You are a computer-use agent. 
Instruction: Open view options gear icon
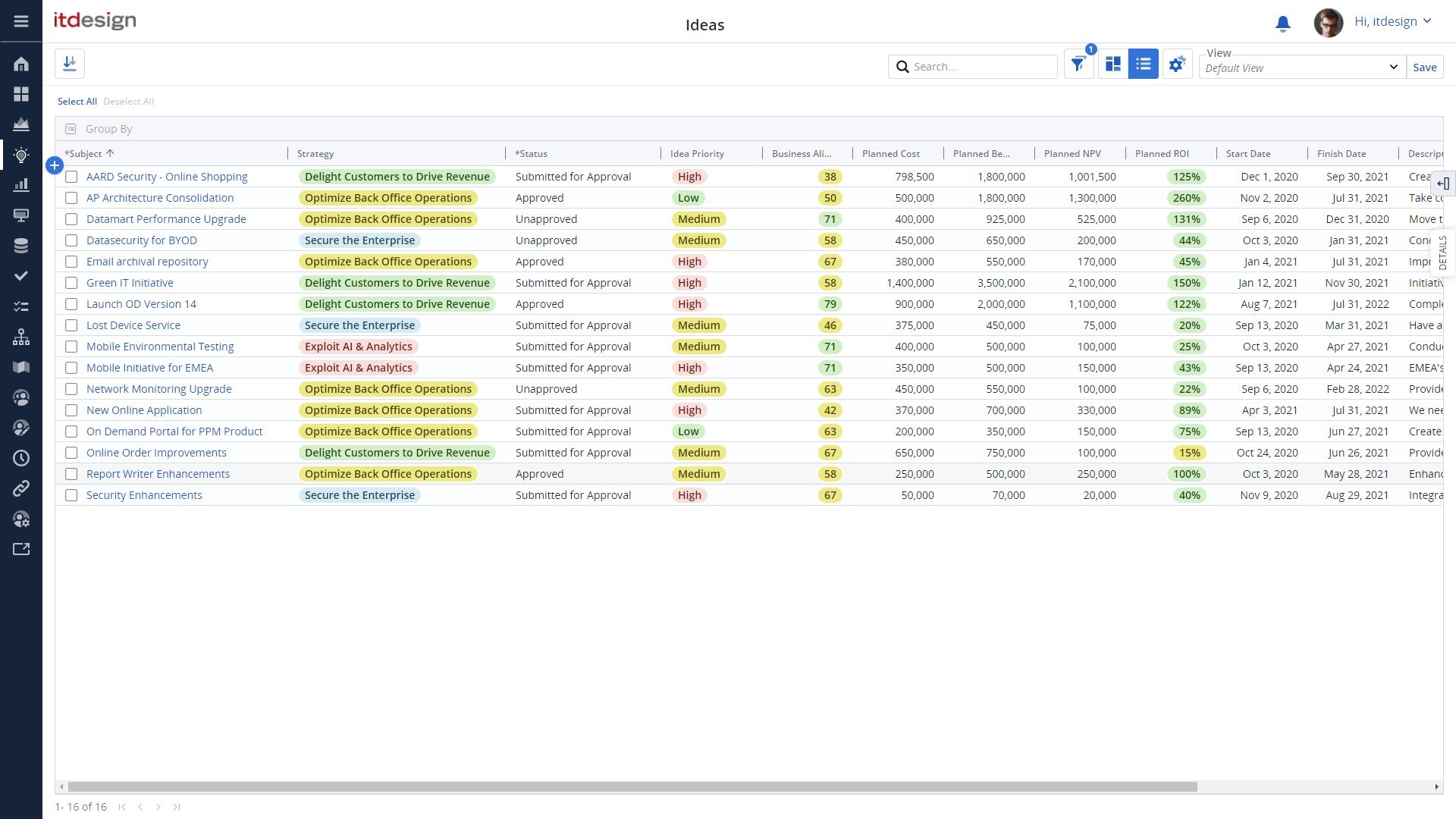1176,64
